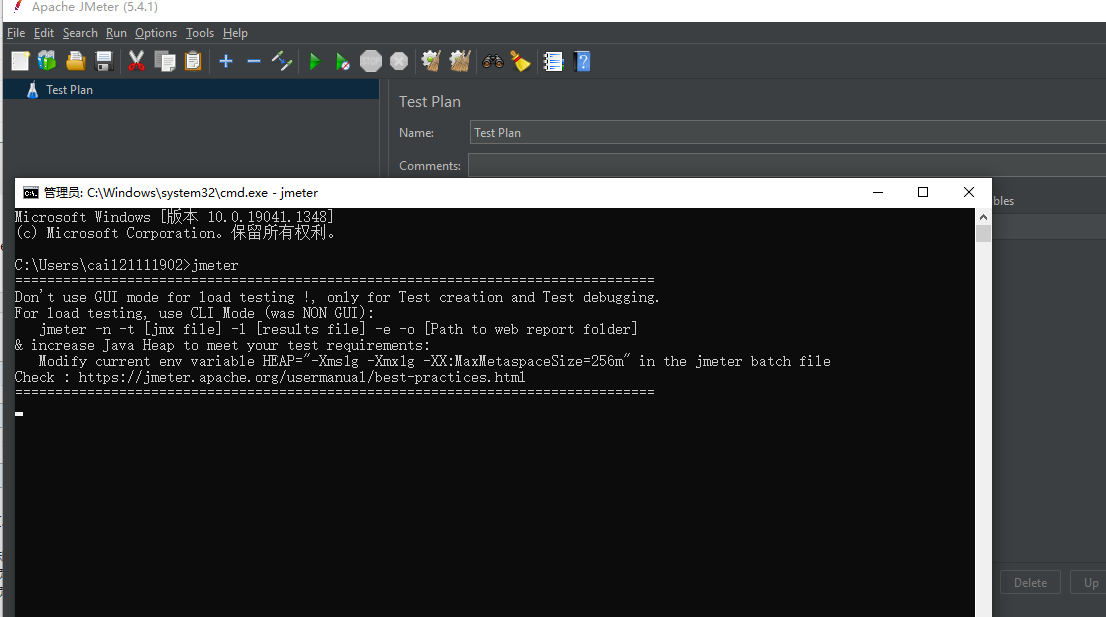This screenshot has width=1106, height=617.
Task: Close the cmd.exe jmeter window
Action: tap(968, 193)
